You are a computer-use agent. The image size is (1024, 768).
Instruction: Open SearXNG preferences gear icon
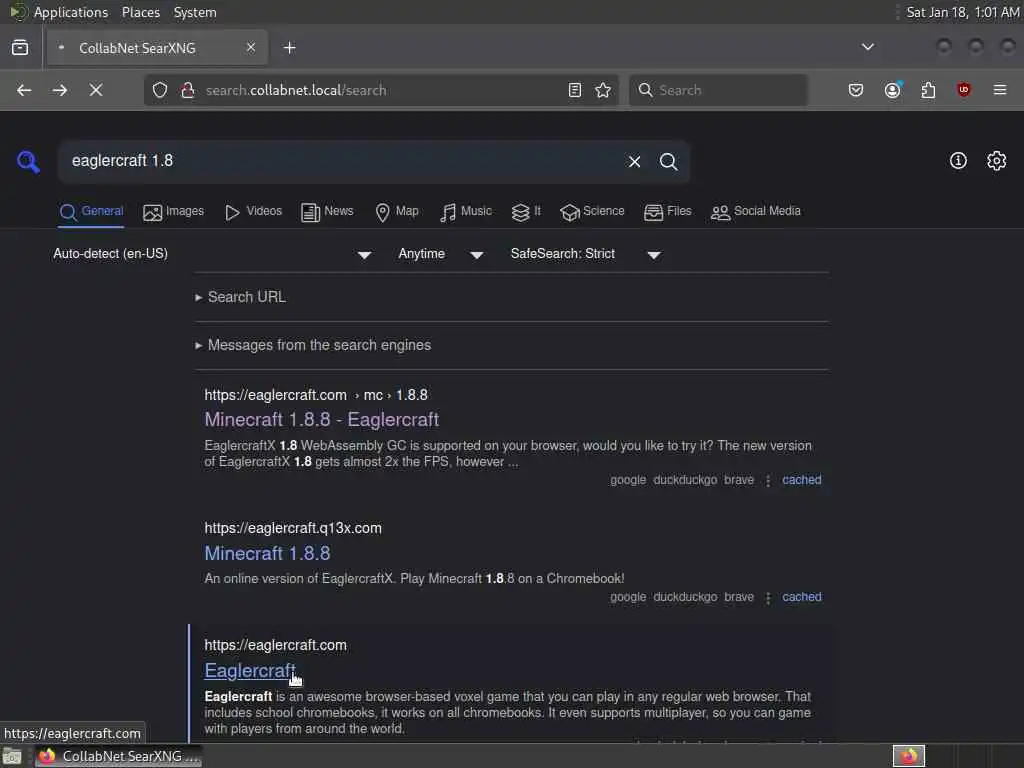pyautogui.click(x=997, y=161)
